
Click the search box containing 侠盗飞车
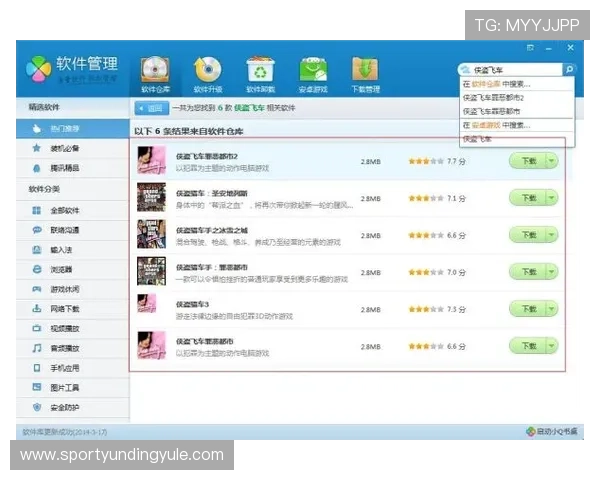511,70
